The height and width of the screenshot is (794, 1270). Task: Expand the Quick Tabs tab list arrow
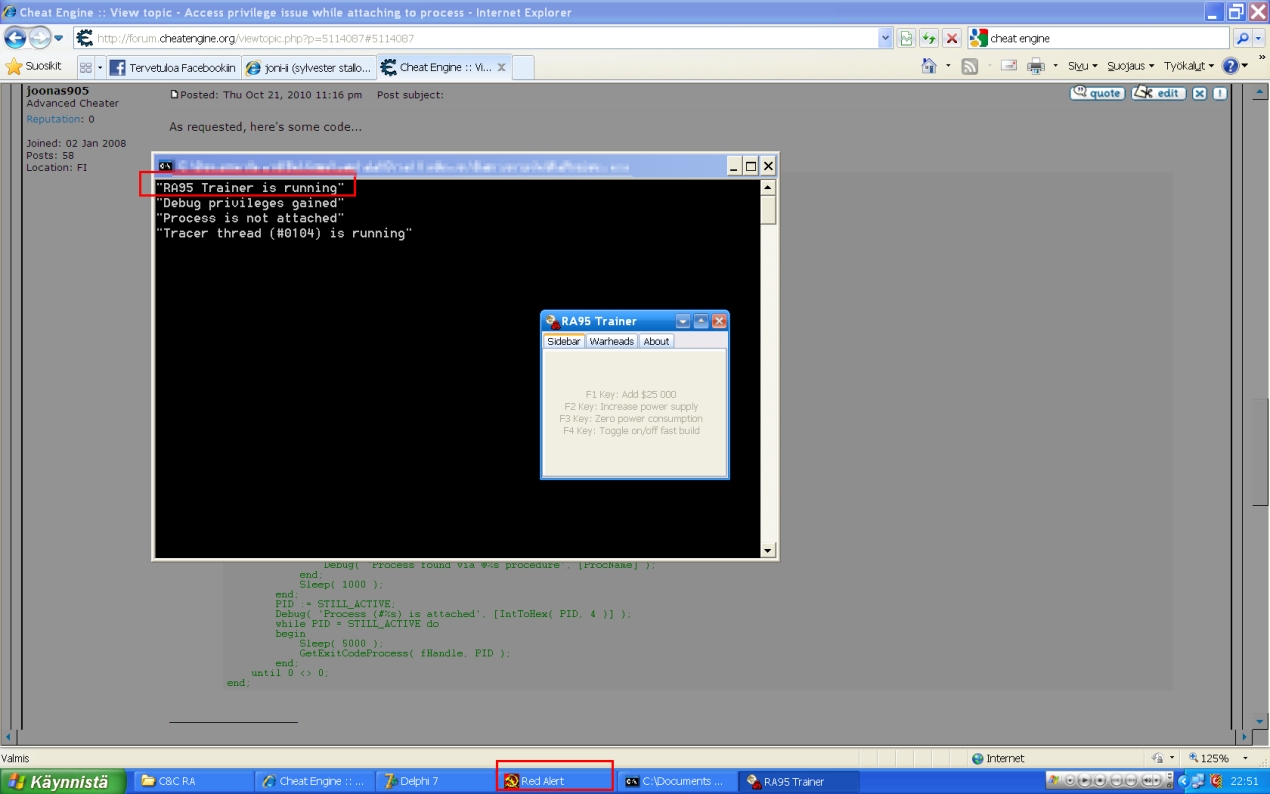[100, 67]
